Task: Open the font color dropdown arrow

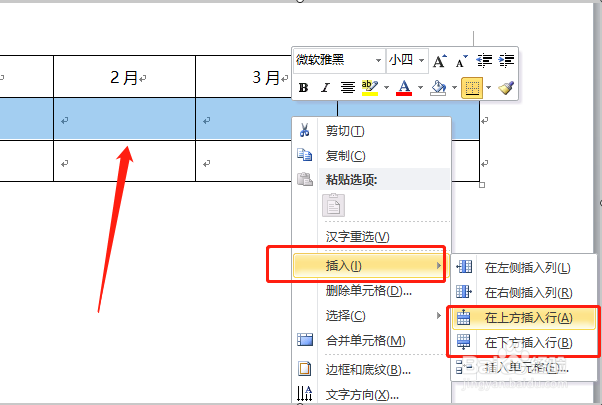Action: (420, 88)
